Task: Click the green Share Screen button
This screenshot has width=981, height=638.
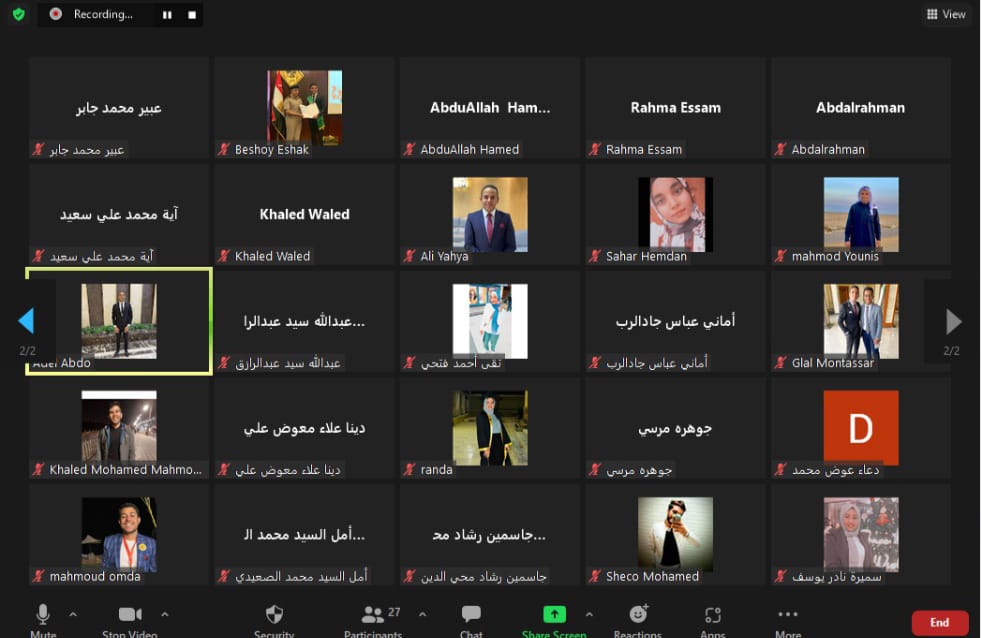Action: pos(554,616)
